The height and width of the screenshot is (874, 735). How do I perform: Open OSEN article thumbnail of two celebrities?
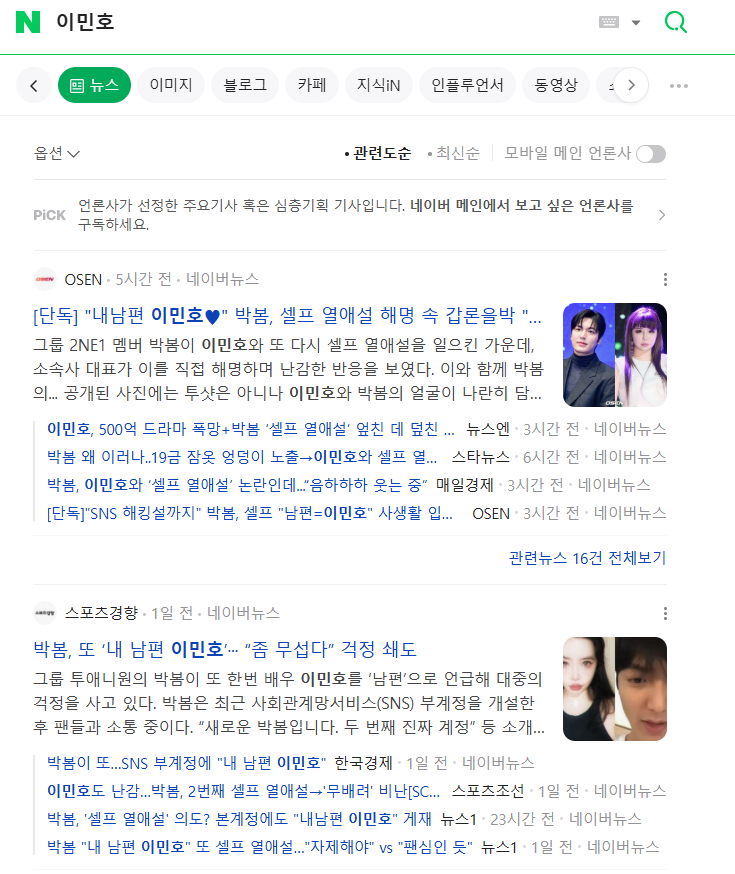tap(615, 355)
